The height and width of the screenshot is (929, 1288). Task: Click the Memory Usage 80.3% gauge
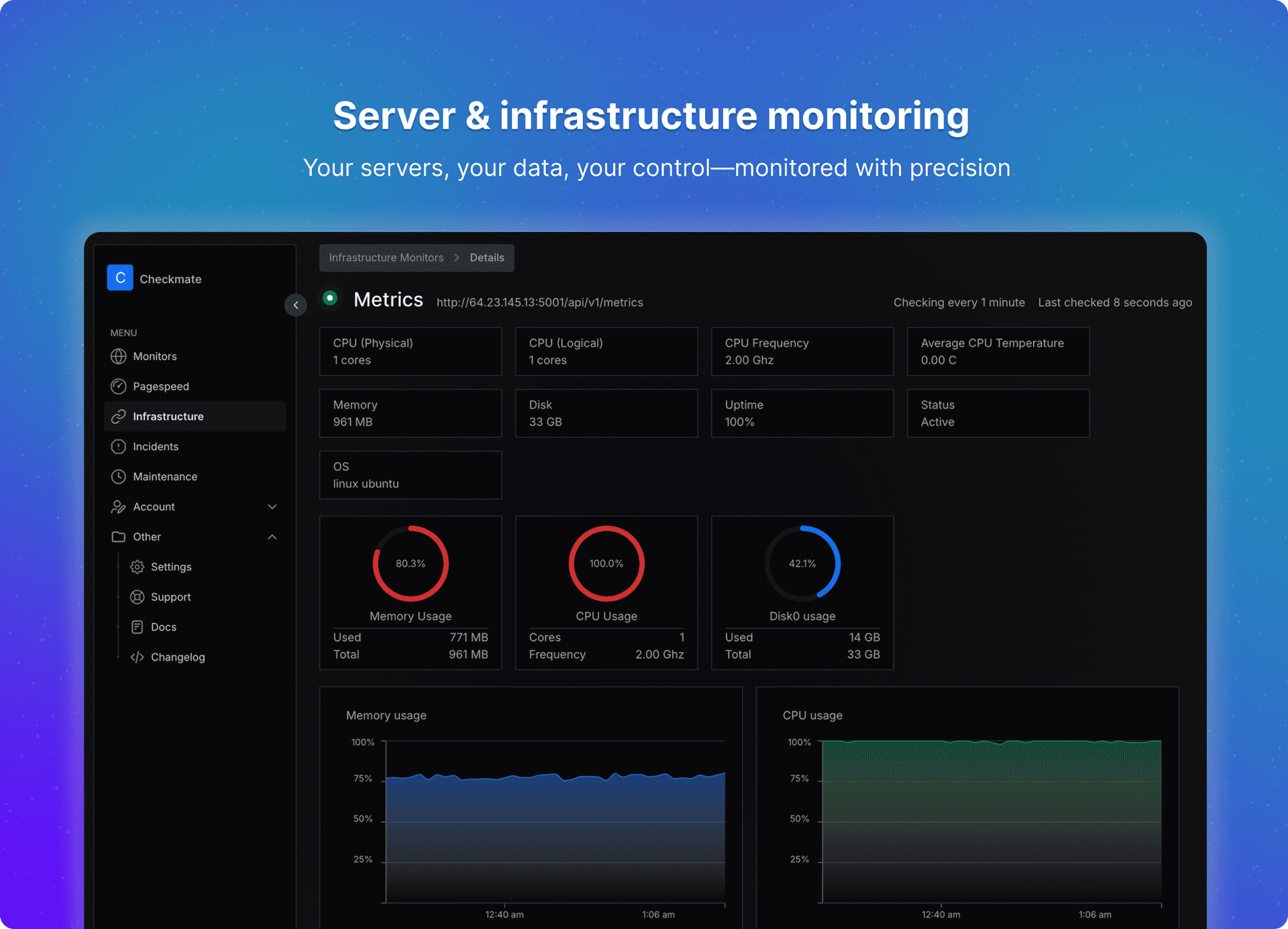[411, 563]
